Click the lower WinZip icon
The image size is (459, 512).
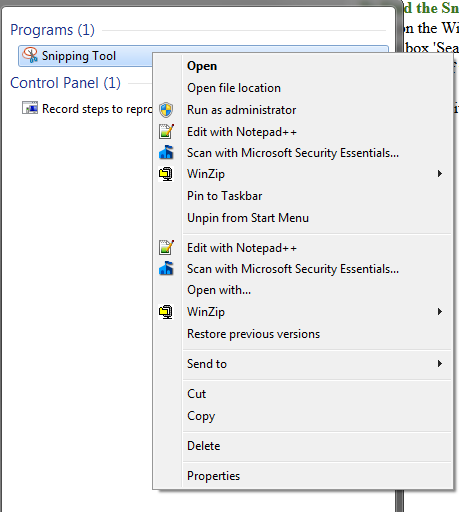(166, 312)
